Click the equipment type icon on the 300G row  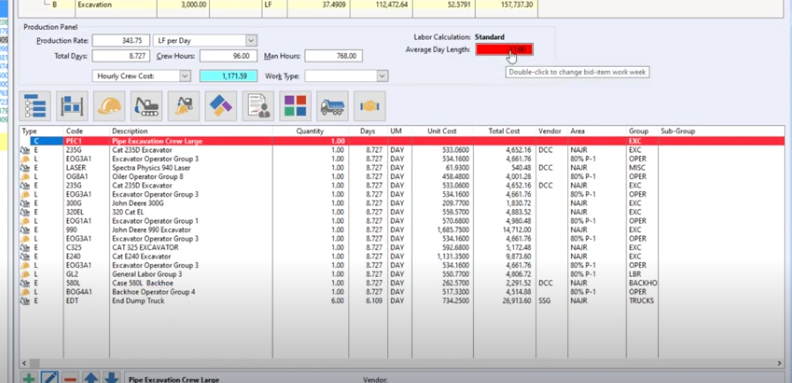[x=25, y=203]
